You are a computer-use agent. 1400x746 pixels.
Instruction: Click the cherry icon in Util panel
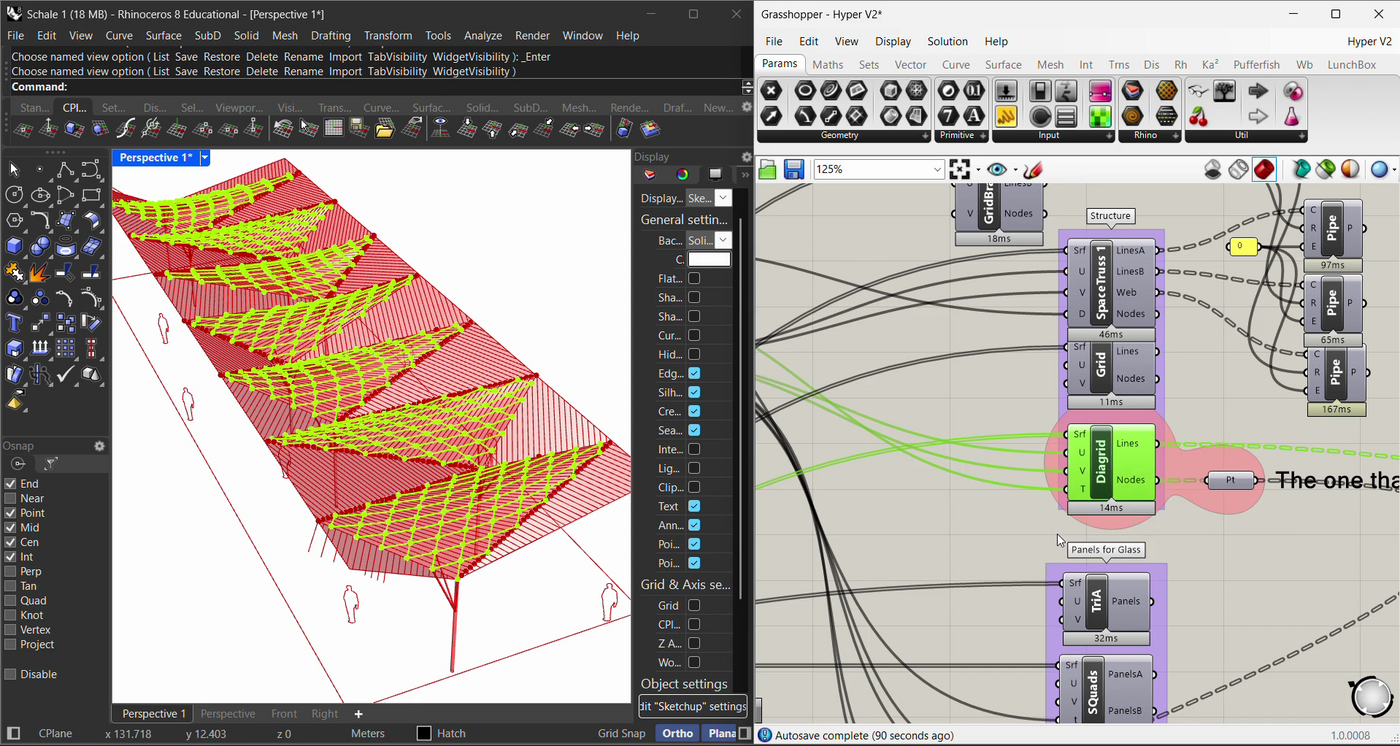pos(1199,117)
